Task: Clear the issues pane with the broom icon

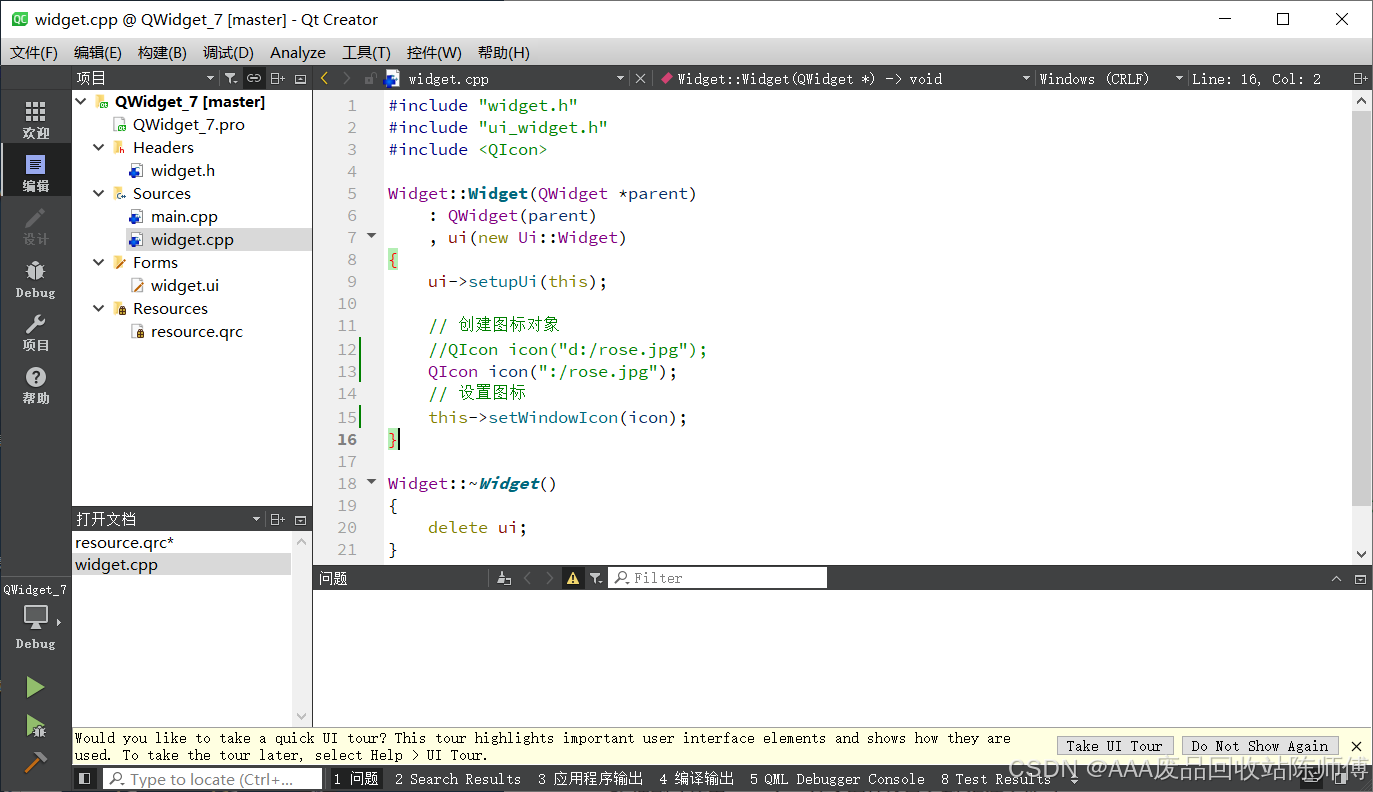Action: [504, 578]
